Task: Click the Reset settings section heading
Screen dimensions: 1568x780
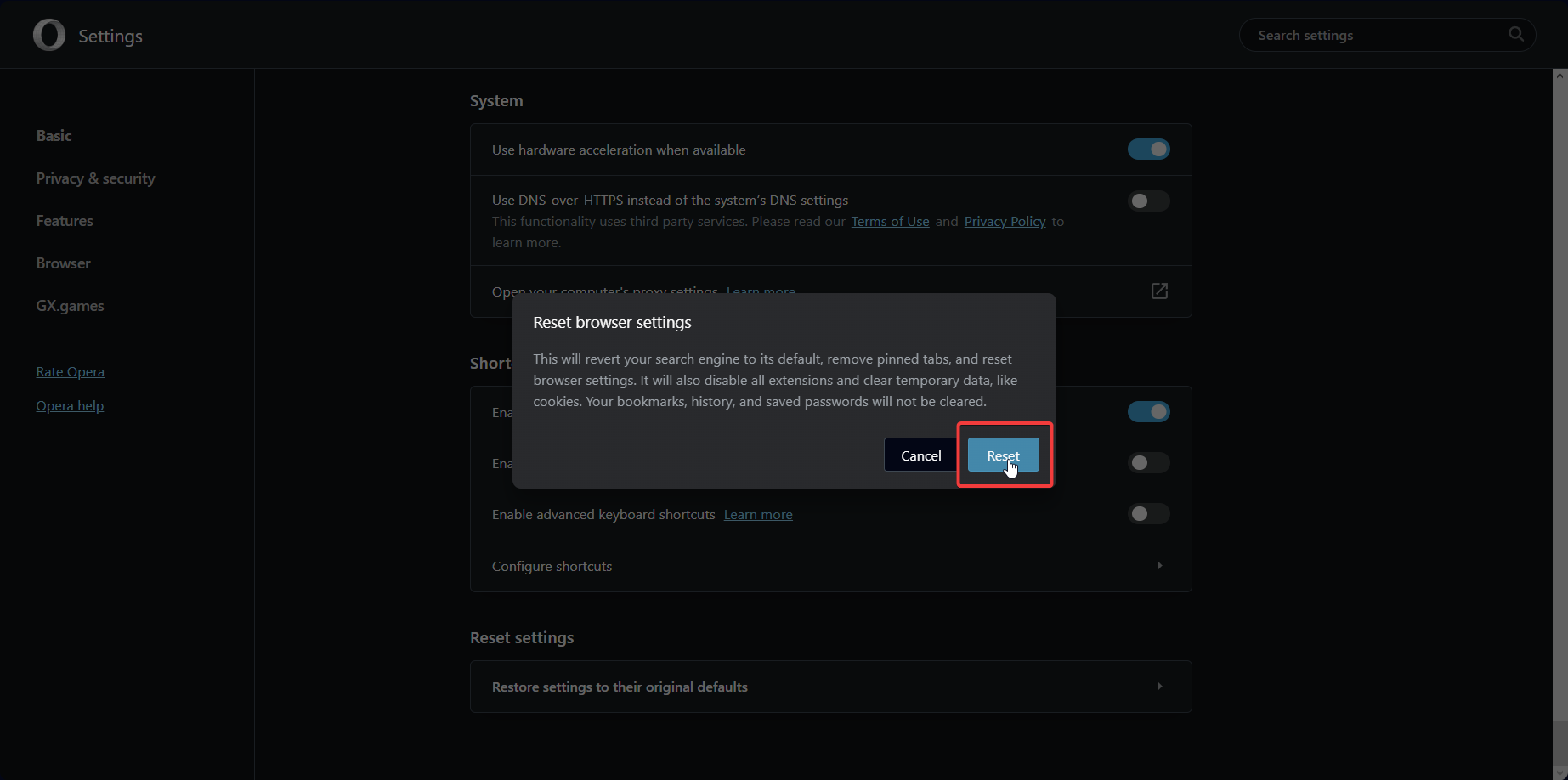Action: [522, 638]
